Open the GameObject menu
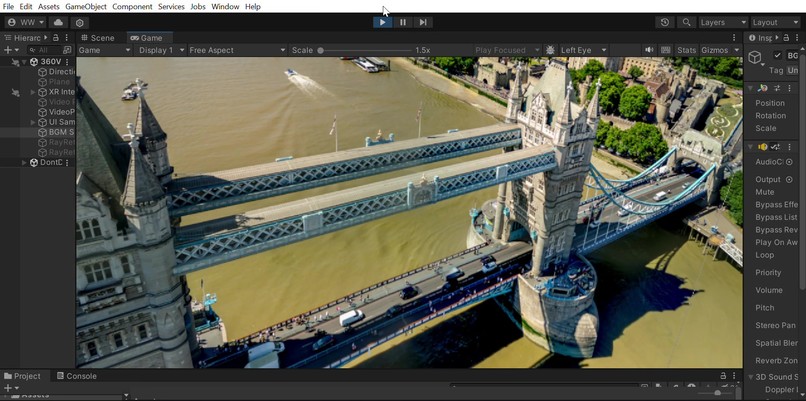The width and height of the screenshot is (806, 401). (86, 7)
